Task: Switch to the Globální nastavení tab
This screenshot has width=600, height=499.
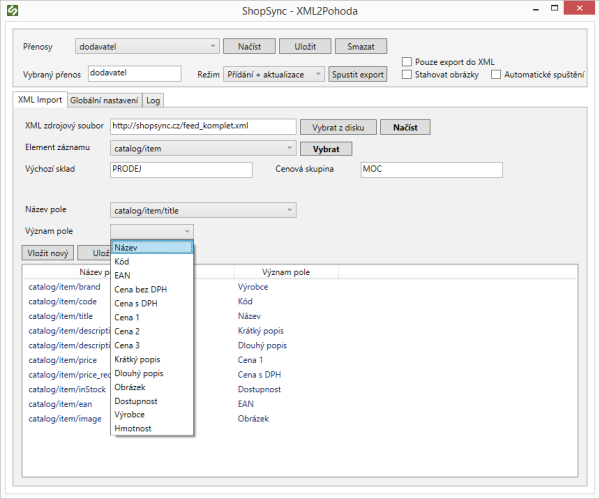Action: click(105, 100)
